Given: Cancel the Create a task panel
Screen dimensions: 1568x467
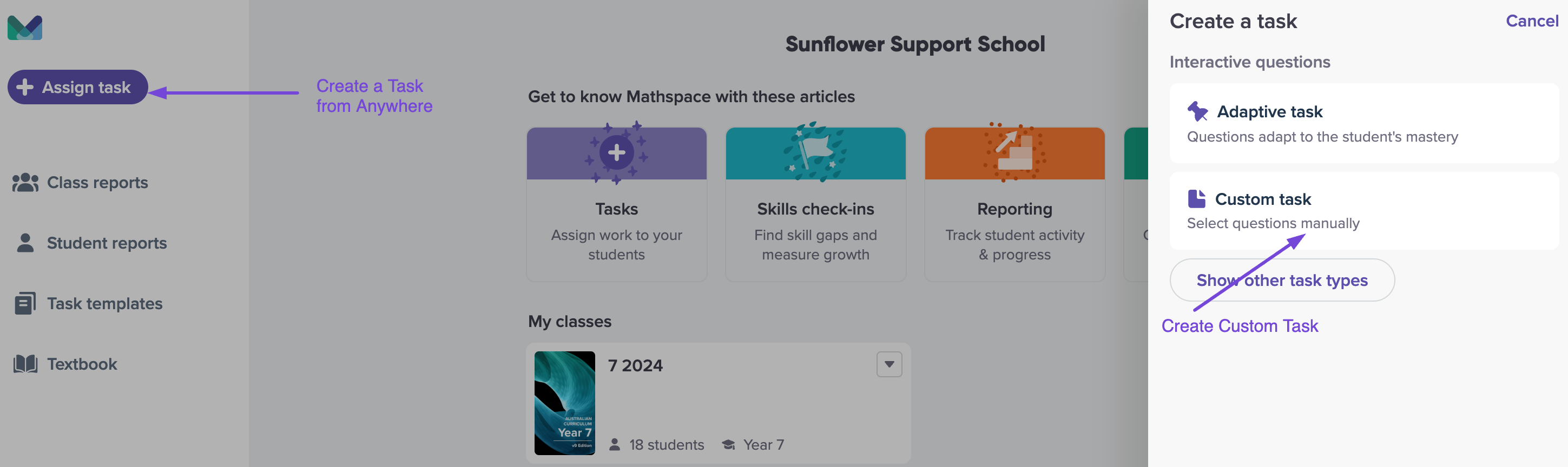Looking at the screenshot, I should click(x=1531, y=21).
